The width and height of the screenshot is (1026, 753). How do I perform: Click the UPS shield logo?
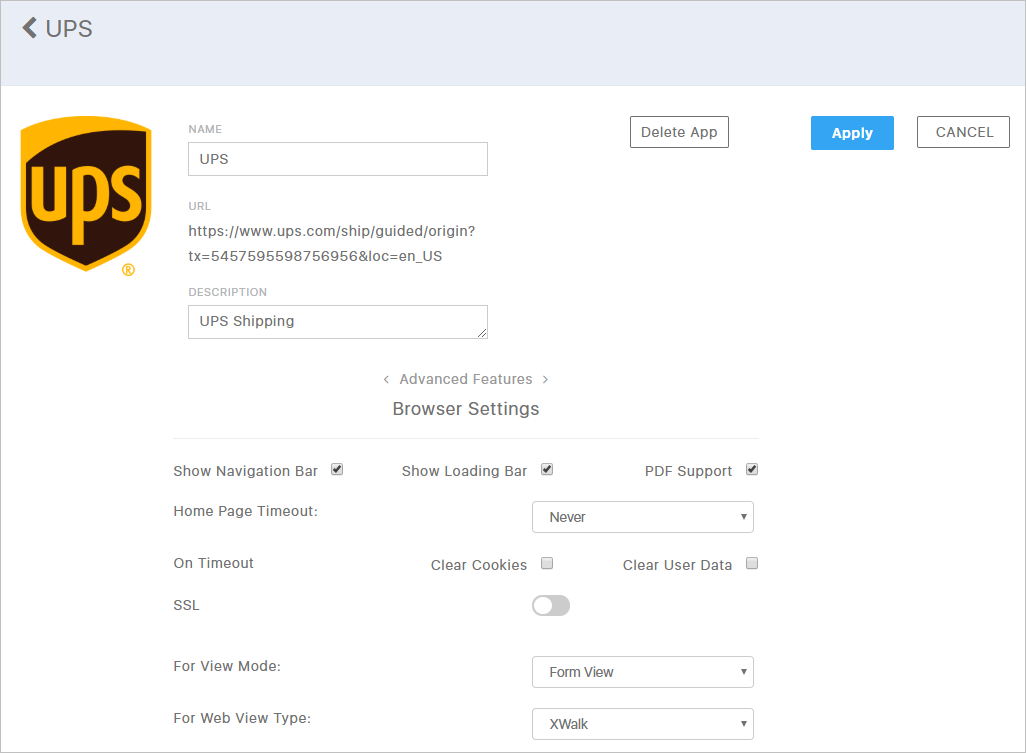coord(86,196)
